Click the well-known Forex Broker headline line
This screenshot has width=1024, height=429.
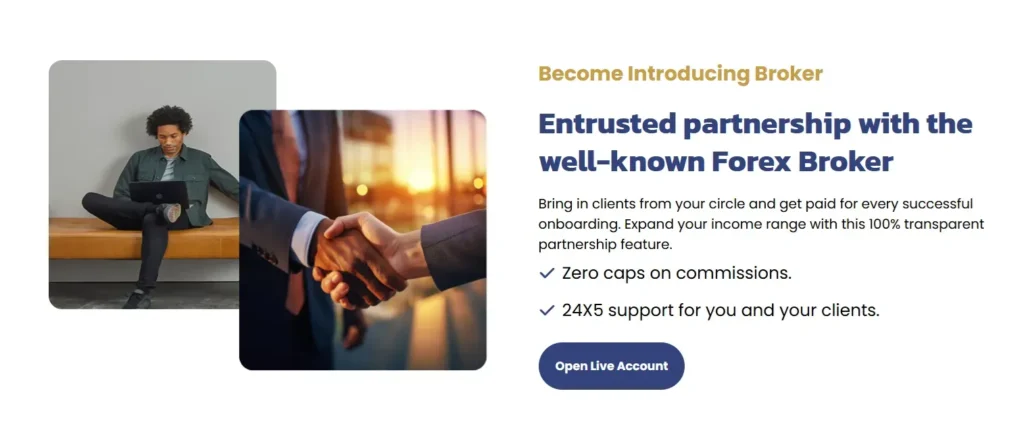(x=715, y=162)
